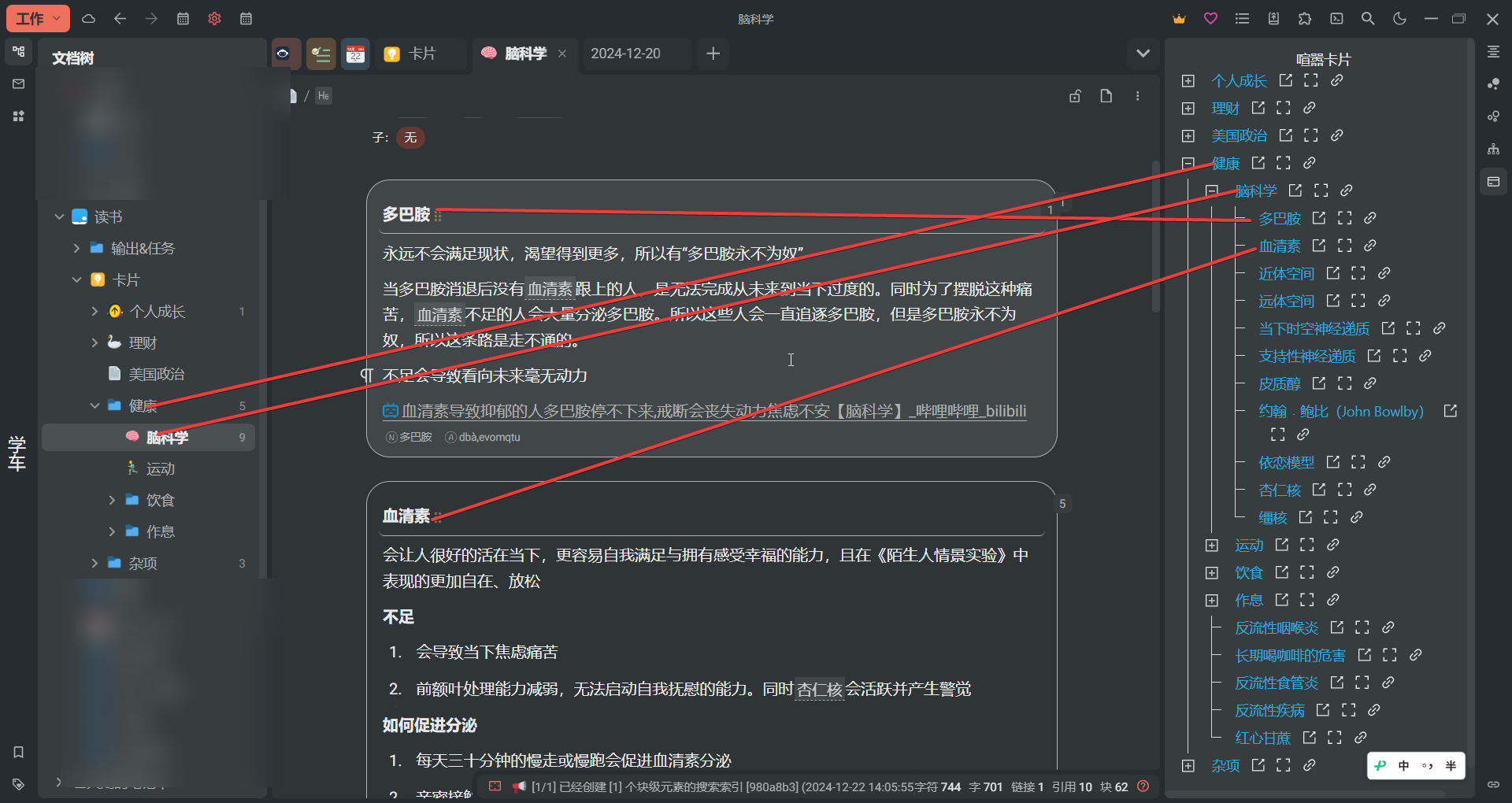Click the 无 tag next to 子
The width and height of the screenshot is (1512, 803).
(x=410, y=138)
